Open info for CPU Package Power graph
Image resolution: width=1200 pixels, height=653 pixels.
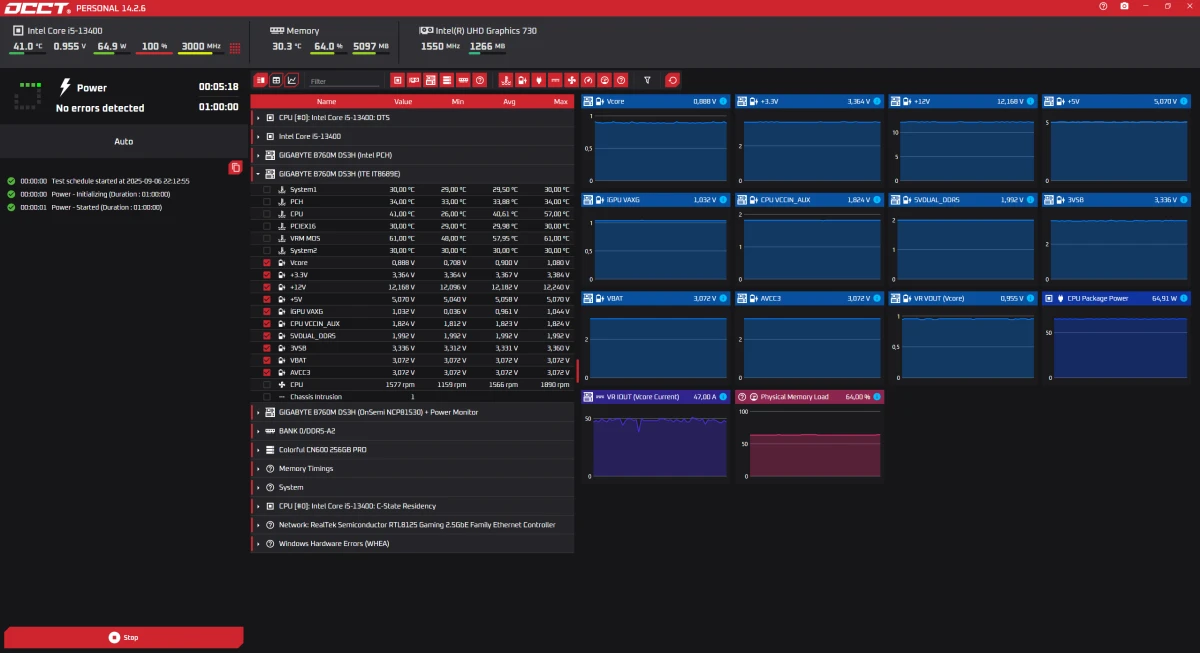click(x=1183, y=298)
